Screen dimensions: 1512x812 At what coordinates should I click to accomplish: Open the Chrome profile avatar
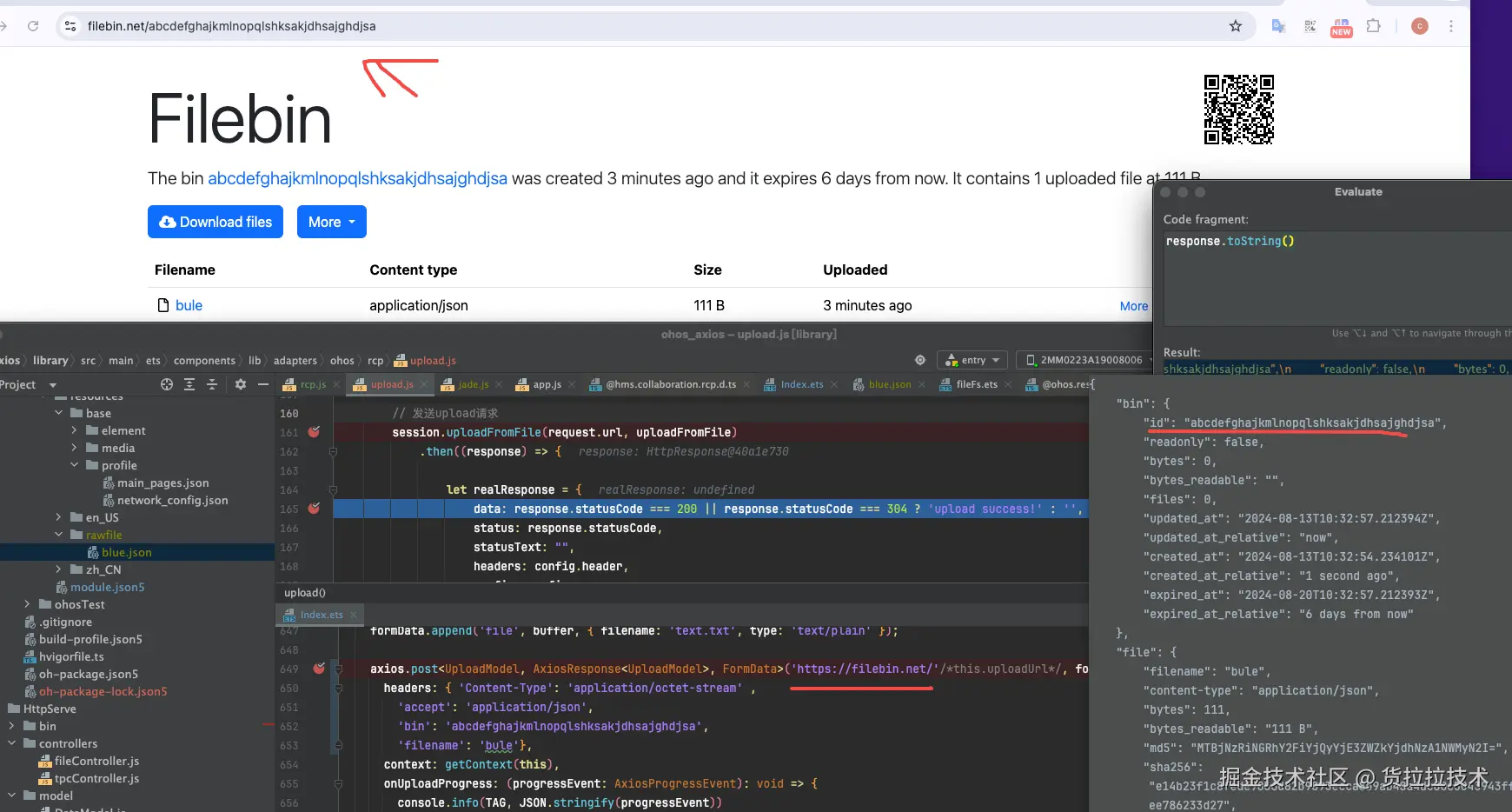pos(1420,26)
